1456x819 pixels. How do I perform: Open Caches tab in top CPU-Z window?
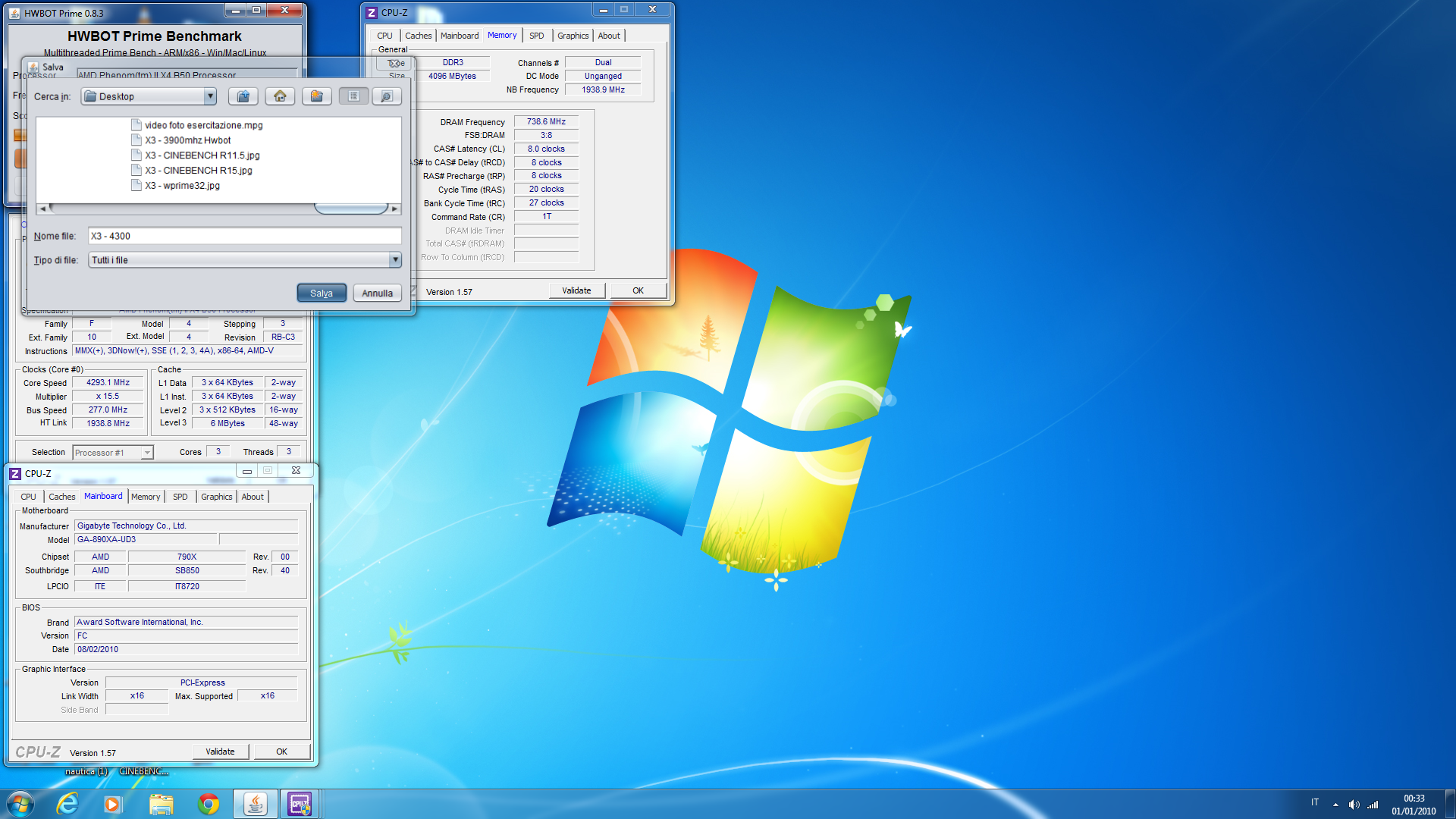click(x=418, y=36)
